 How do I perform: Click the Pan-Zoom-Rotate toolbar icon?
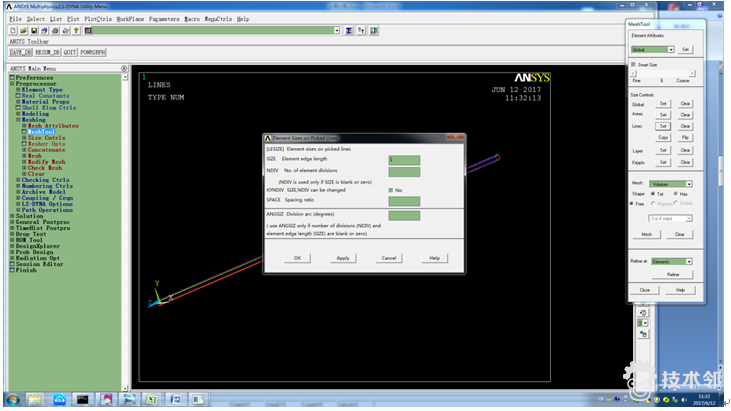(44, 31)
